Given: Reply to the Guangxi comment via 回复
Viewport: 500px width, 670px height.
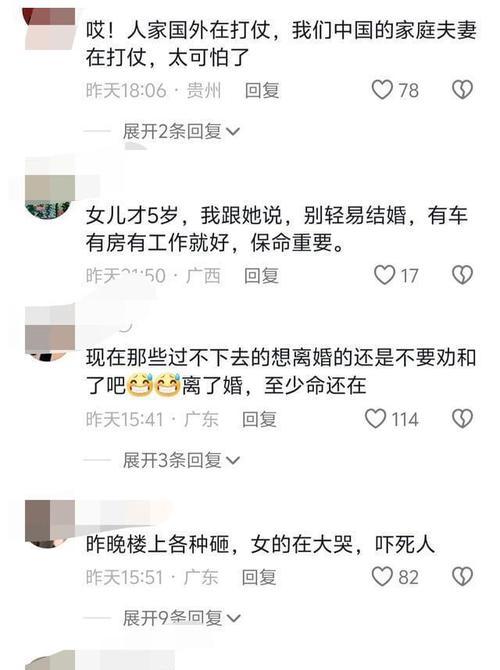Looking at the screenshot, I should tap(261, 276).
